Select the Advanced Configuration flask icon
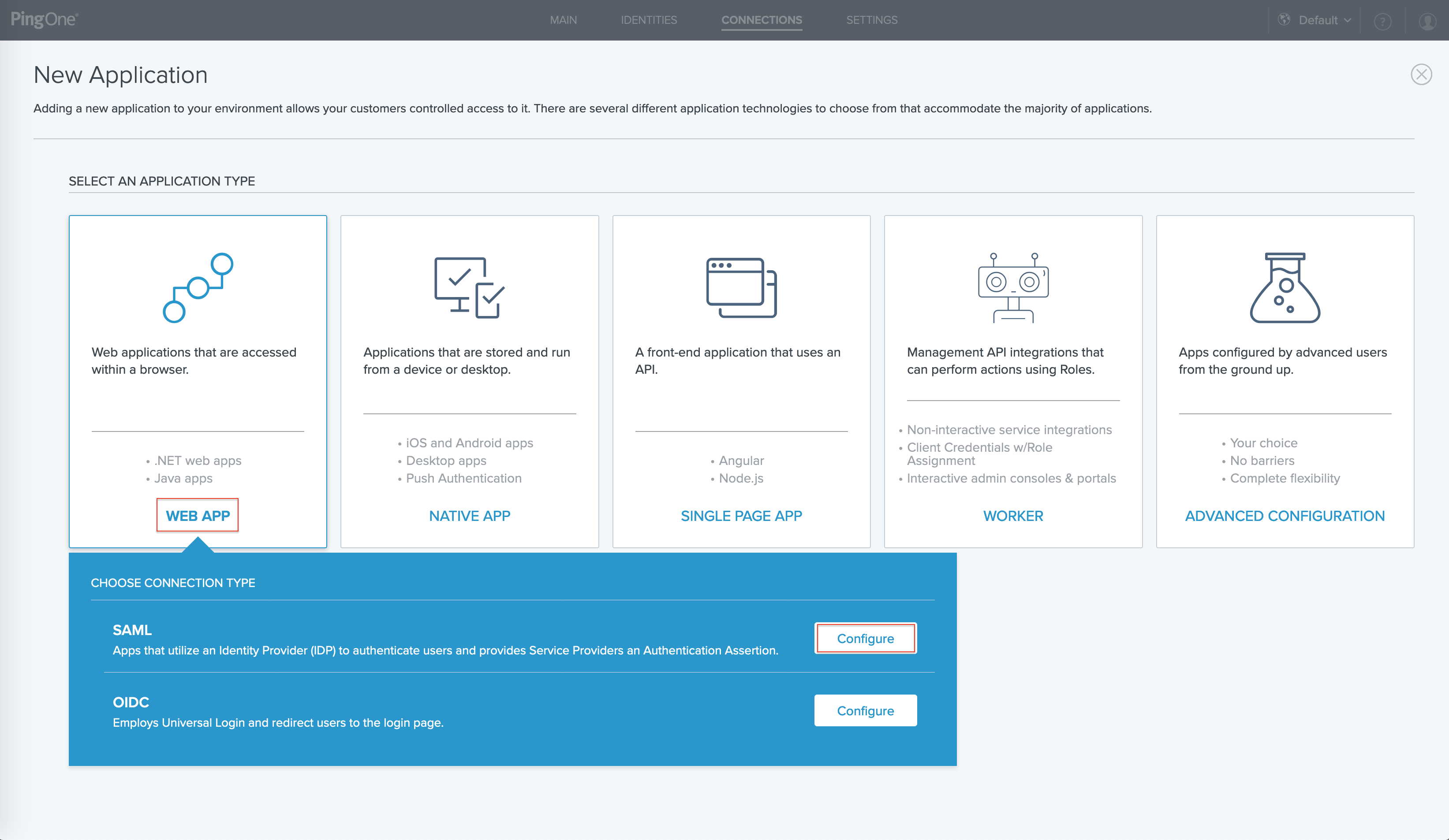The height and width of the screenshot is (840, 1449). (1285, 287)
